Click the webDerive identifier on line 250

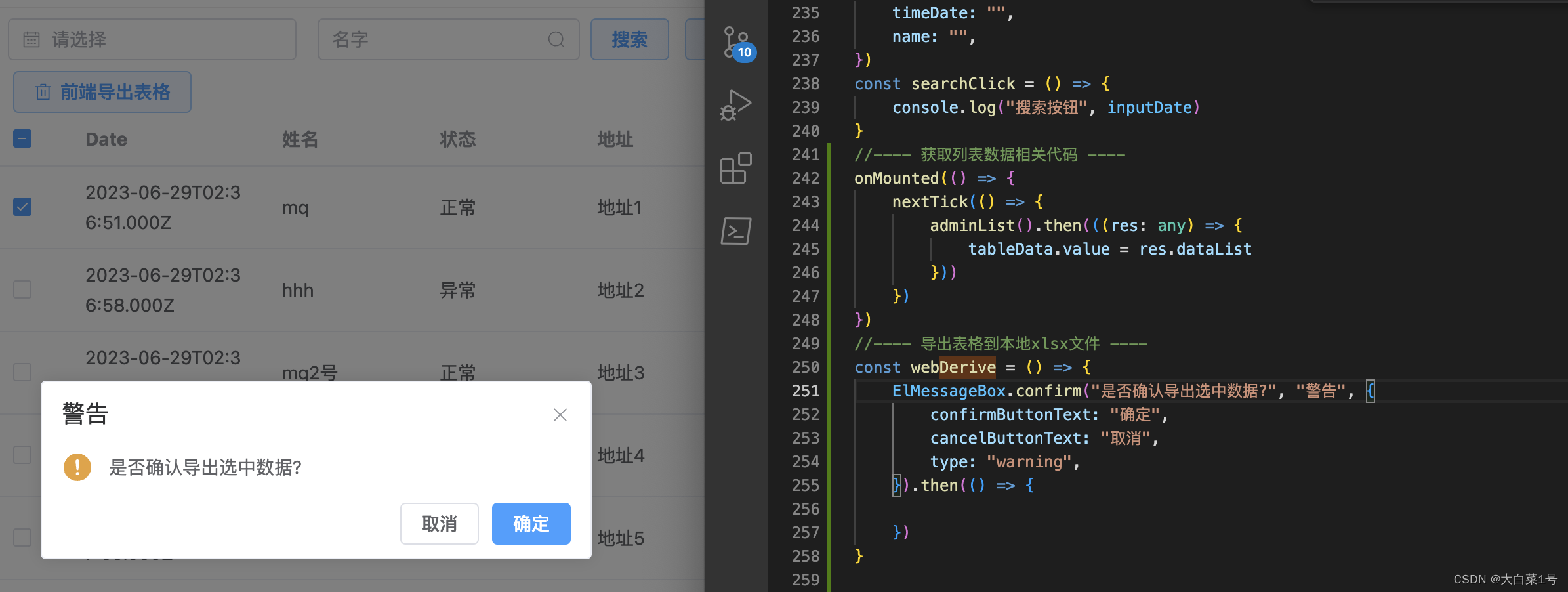[953, 368]
